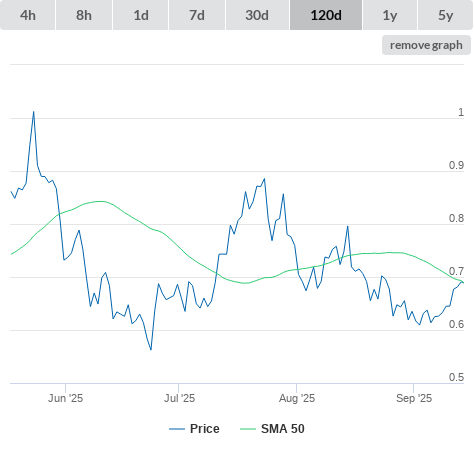Click the green SMA 50 legend swatch
Viewport: 474px width, 455px height.
(x=248, y=429)
